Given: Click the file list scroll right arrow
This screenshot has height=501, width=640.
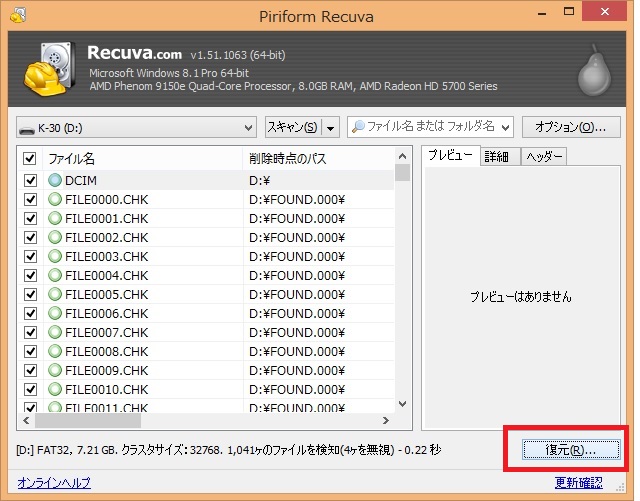Looking at the screenshot, I should pyautogui.click(x=386, y=420).
